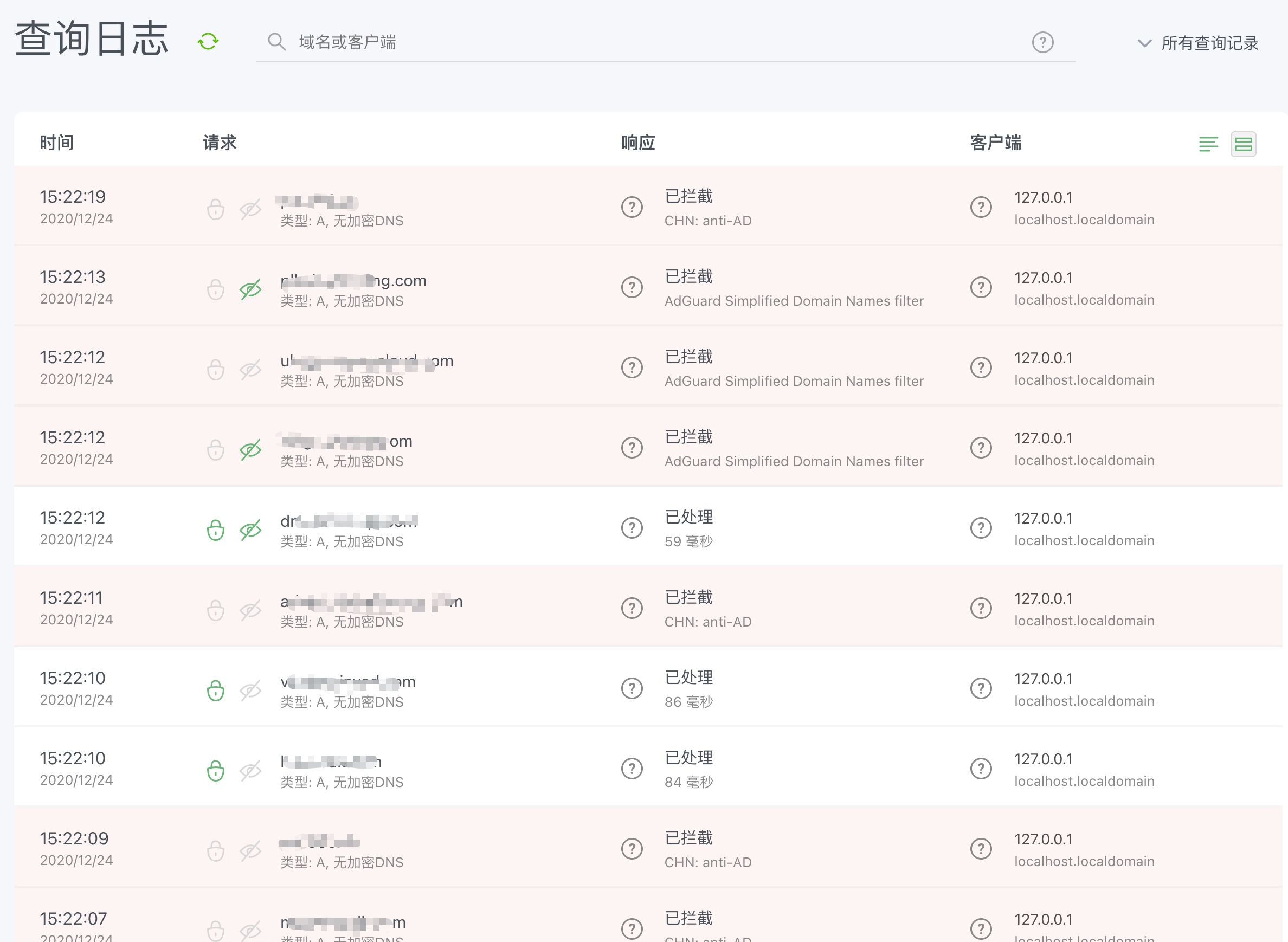Click the green refresh icon beside 查询日志
The height and width of the screenshot is (942, 1288).
click(x=208, y=42)
